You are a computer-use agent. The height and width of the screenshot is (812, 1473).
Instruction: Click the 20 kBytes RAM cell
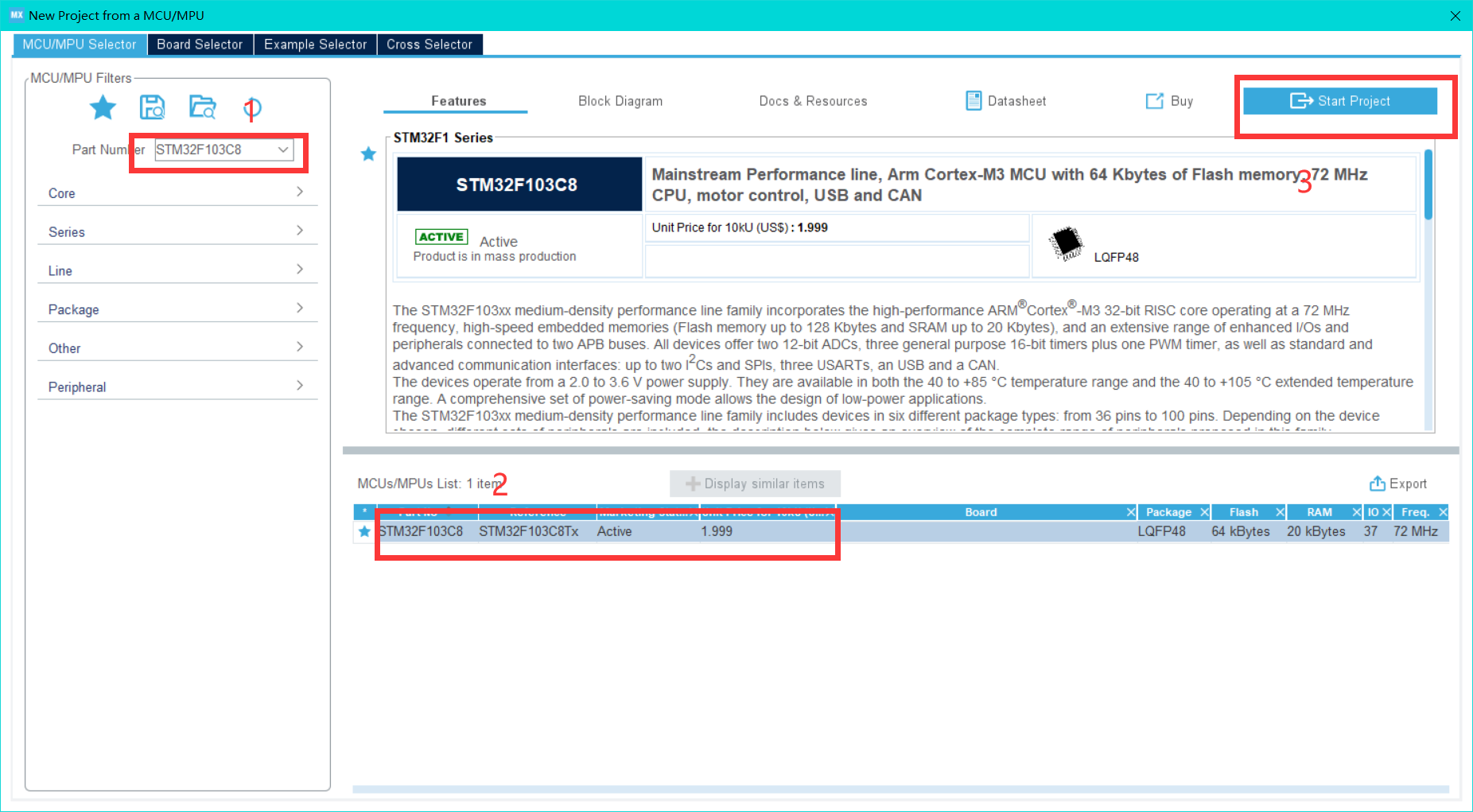point(1316,531)
